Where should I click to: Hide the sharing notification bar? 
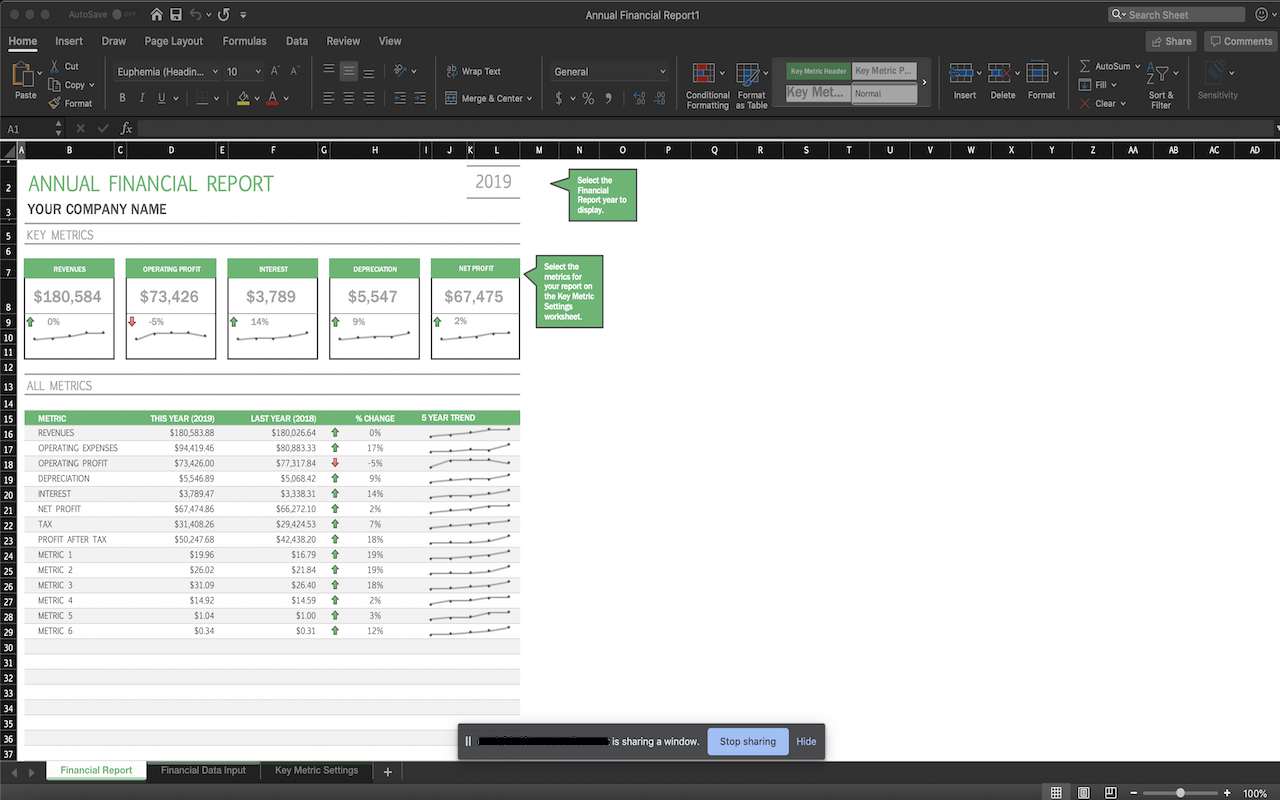(806, 742)
